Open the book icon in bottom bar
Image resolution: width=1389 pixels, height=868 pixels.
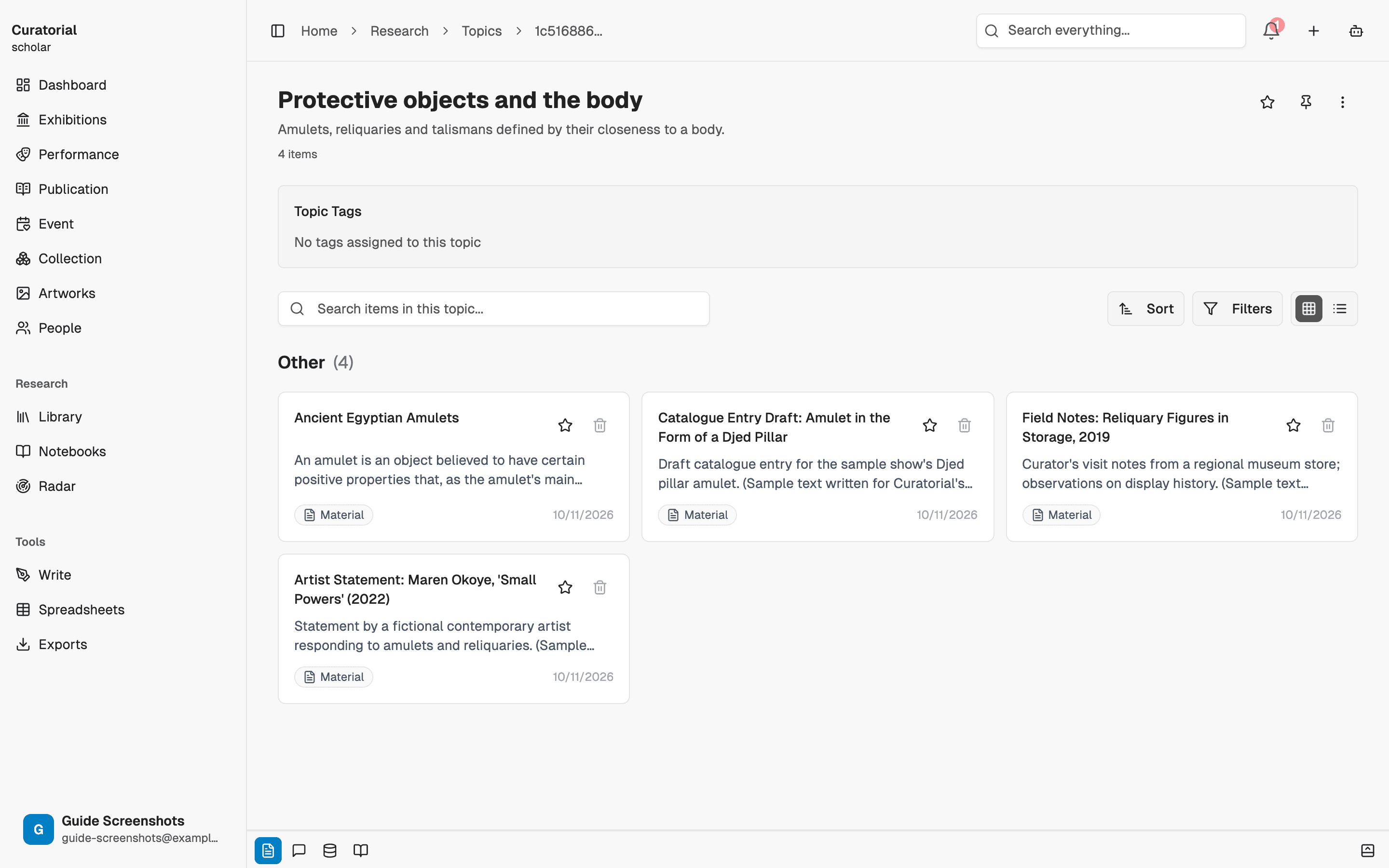[360, 850]
